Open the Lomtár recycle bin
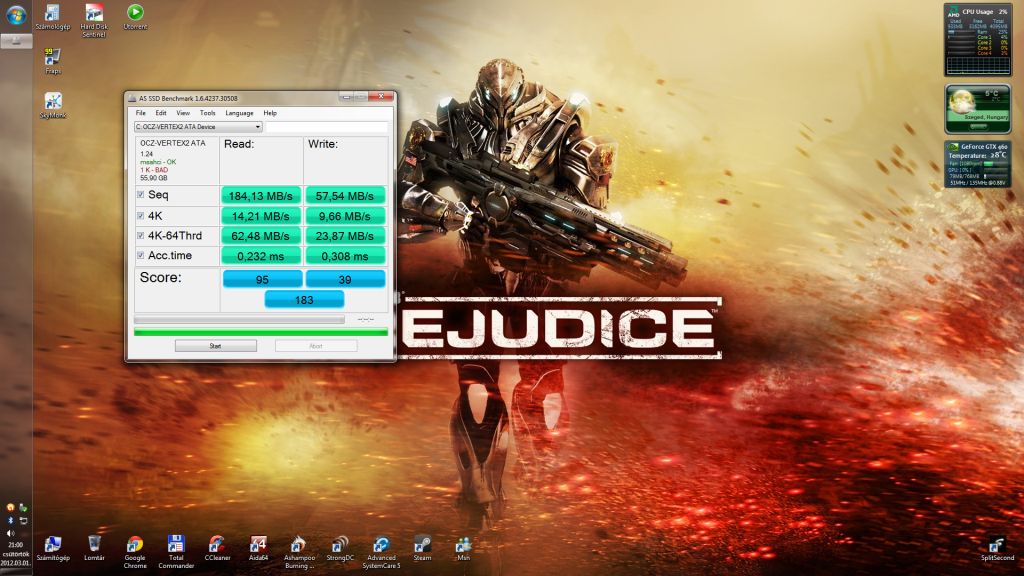The width and height of the screenshot is (1024, 576). click(94, 549)
